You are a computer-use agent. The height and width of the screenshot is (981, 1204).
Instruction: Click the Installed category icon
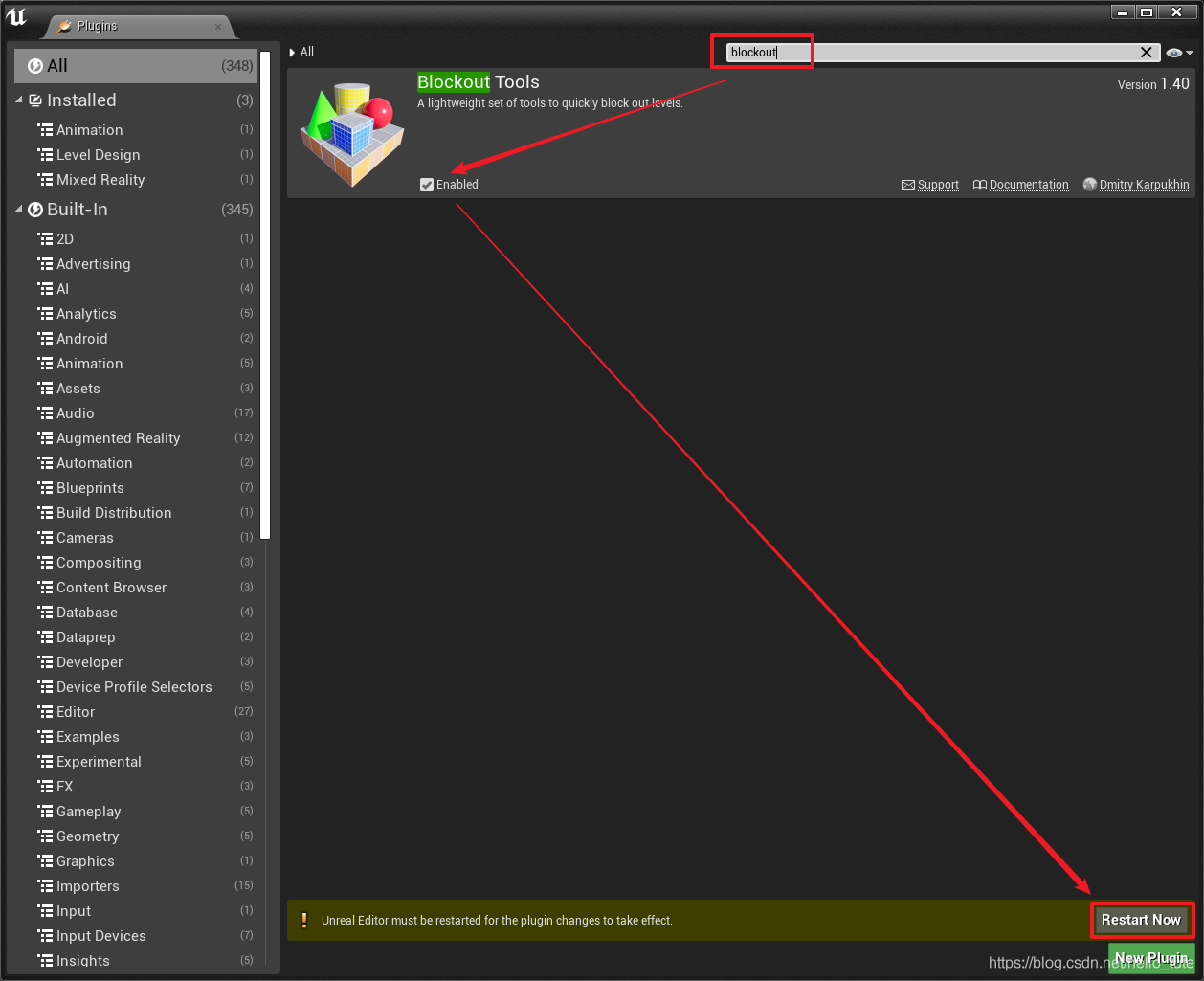pyautogui.click(x=35, y=100)
